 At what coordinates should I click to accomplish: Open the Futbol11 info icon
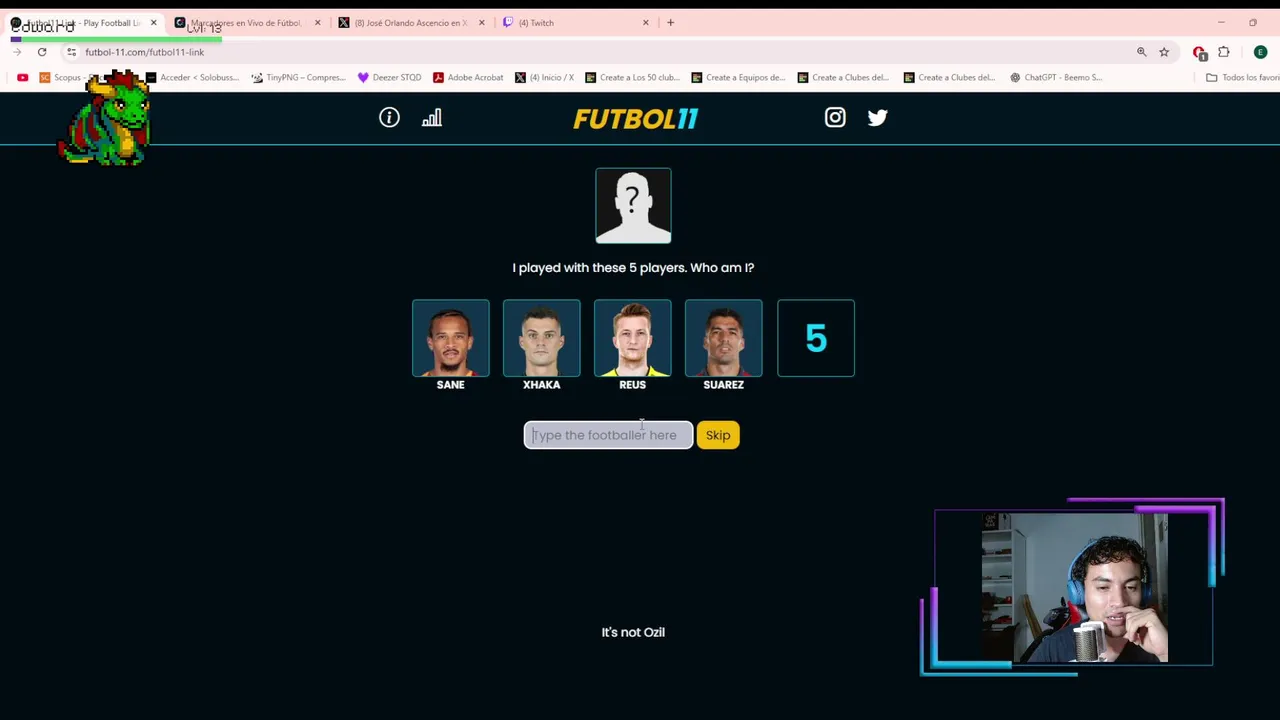click(x=389, y=118)
